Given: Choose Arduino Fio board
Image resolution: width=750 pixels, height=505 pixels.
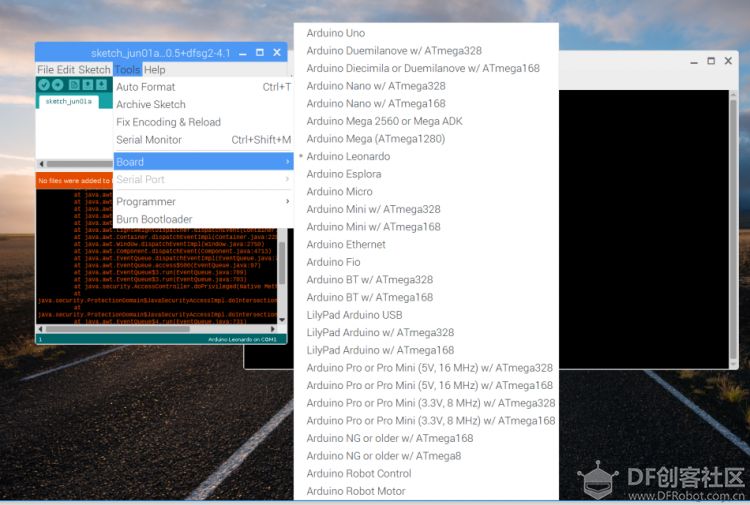Looking at the screenshot, I should [426, 262].
